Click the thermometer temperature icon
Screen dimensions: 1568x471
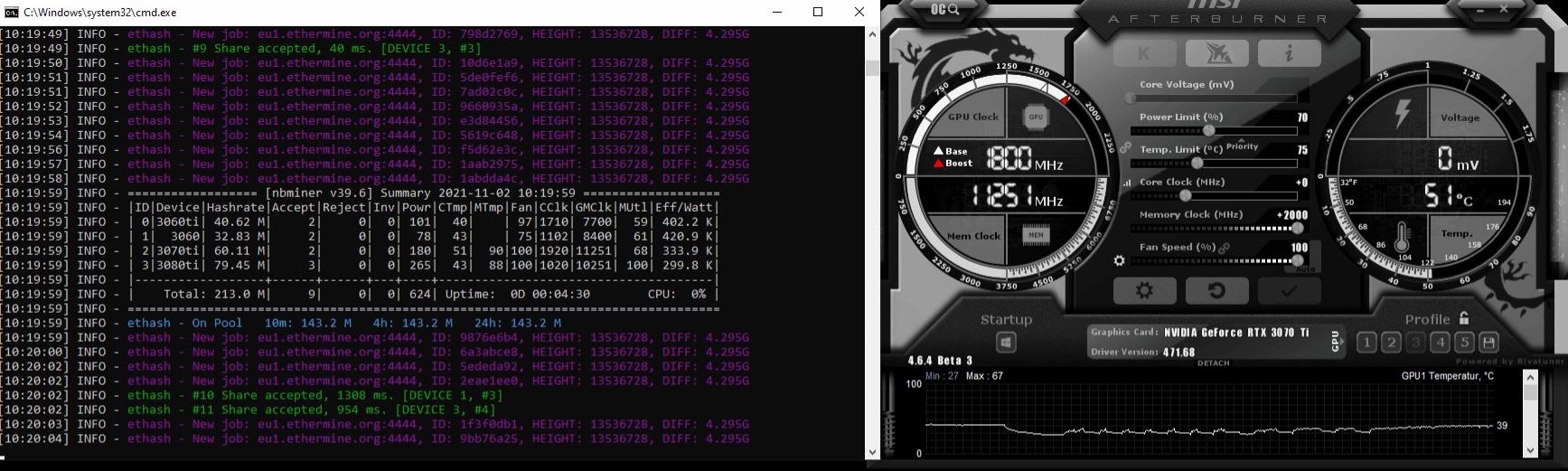1402,238
